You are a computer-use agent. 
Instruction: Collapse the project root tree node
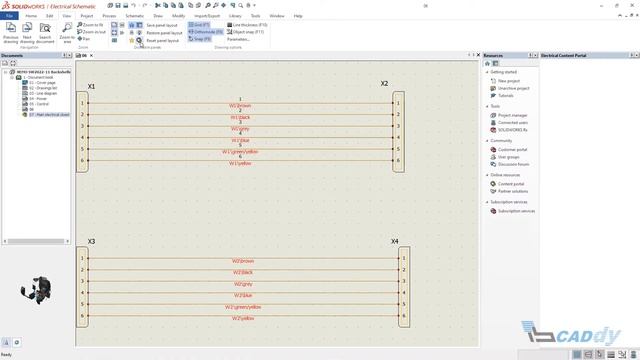pyautogui.click(x=6, y=72)
